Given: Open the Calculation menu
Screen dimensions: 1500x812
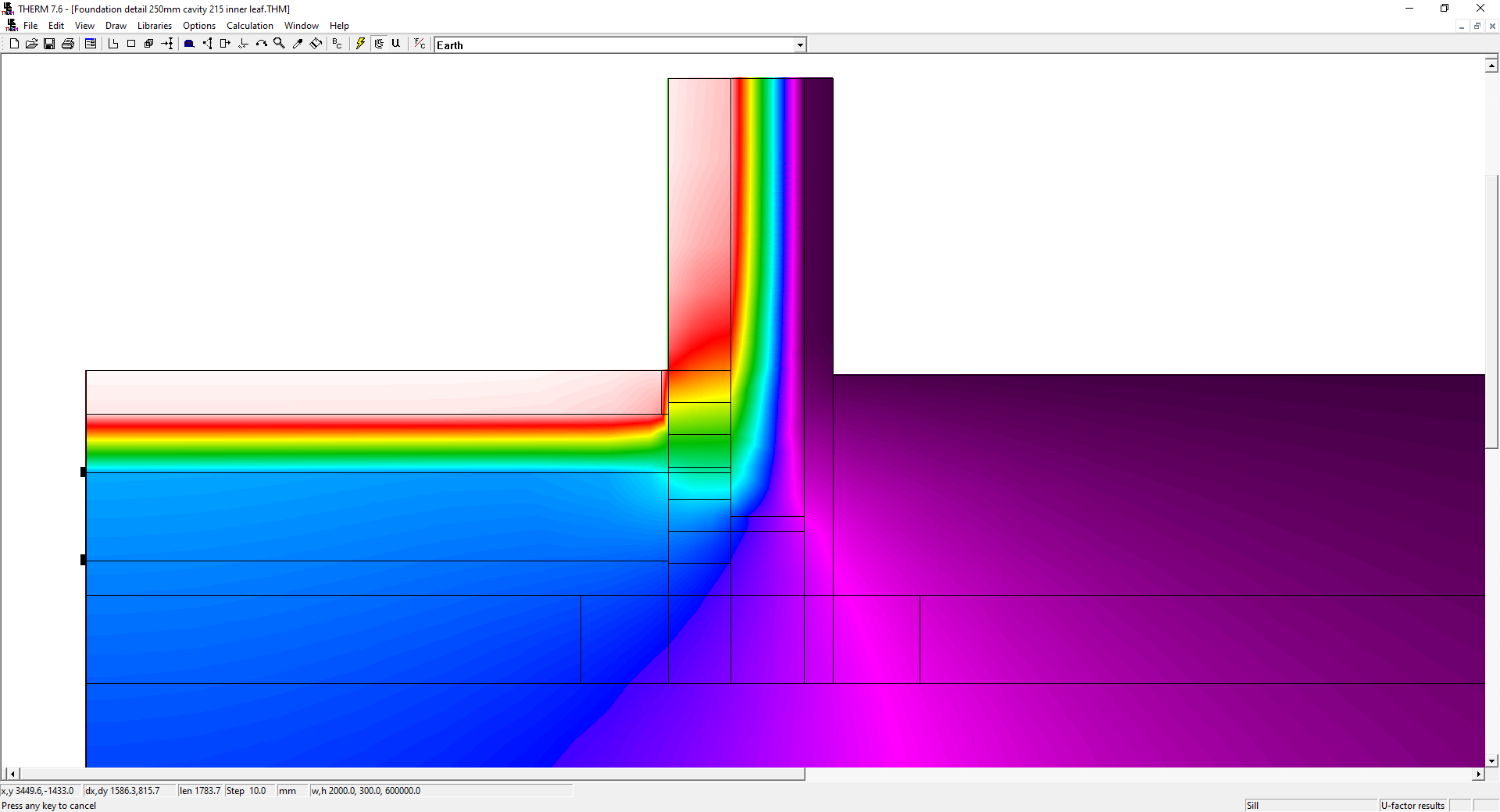Looking at the screenshot, I should coord(250,26).
